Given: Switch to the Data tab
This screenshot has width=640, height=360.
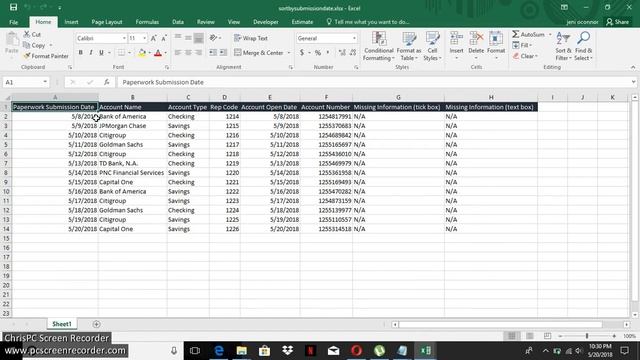Looking at the screenshot, I should pyautogui.click(x=178, y=22).
